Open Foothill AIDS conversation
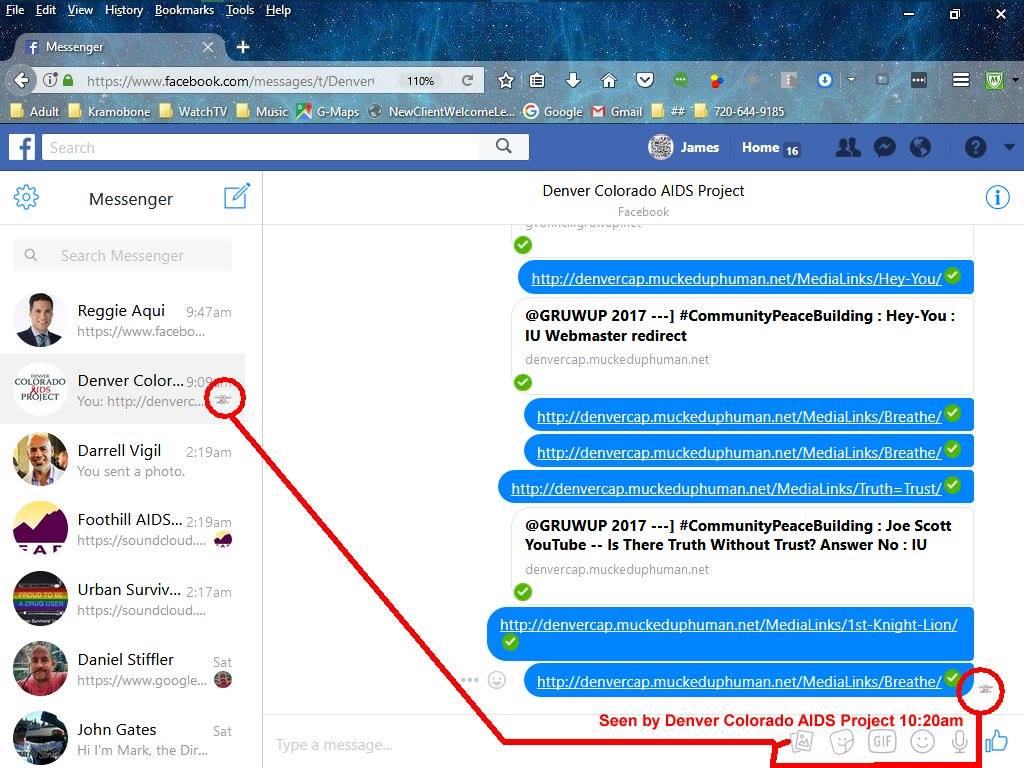Viewport: 1024px width, 768px height. click(x=122, y=529)
